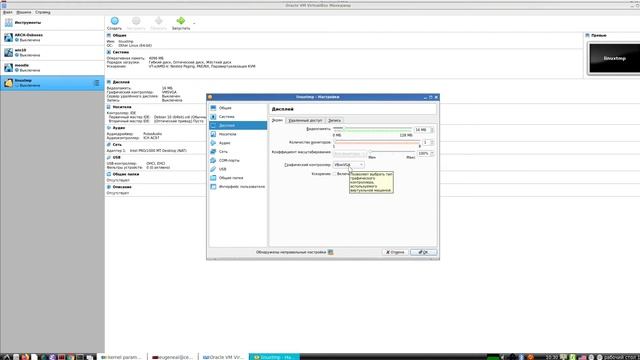Select Носители category in settings dialog

(x=238, y=134)
